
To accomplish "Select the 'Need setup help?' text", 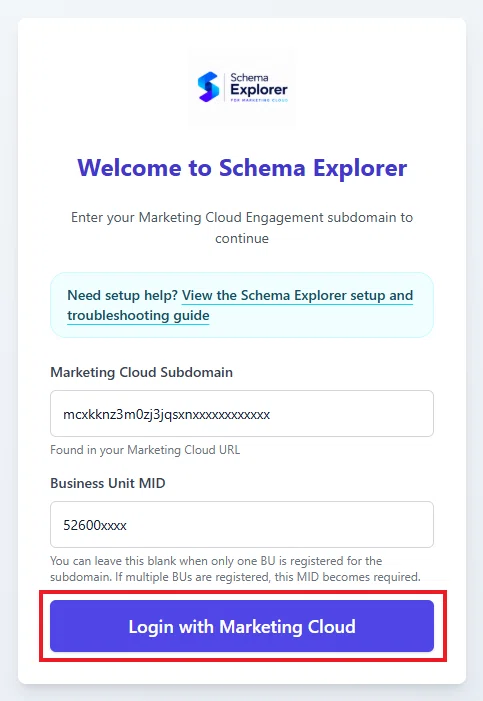I will (x=123, y=296).
